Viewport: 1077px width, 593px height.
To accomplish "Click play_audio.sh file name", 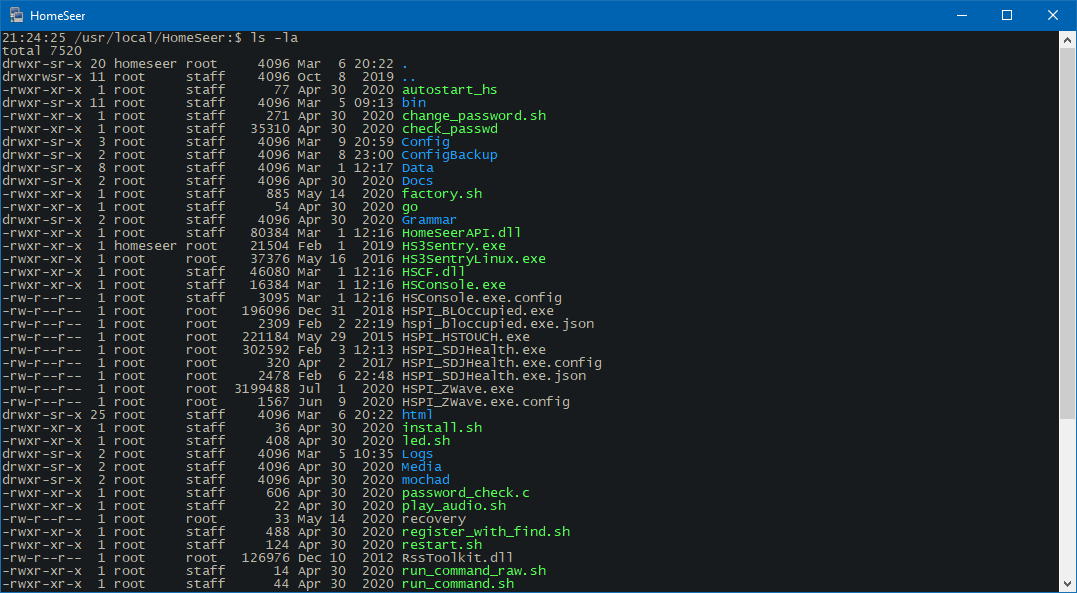I will pyautogui.click(x=454, y=506).
